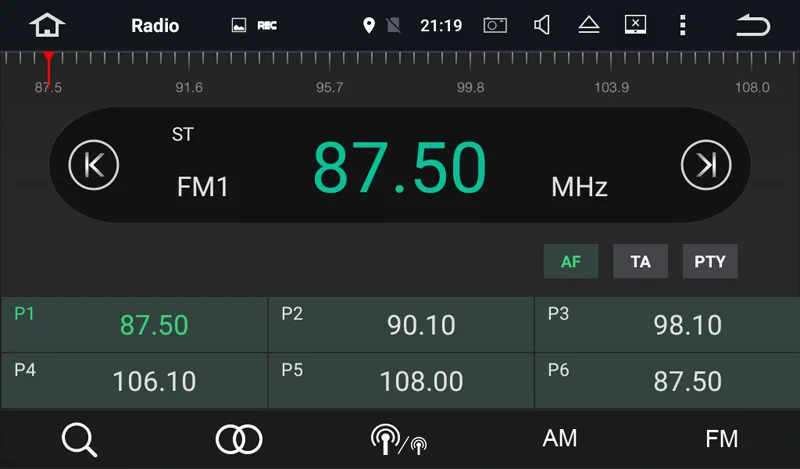
Task: Switch to the FM band
Action: 721,438
